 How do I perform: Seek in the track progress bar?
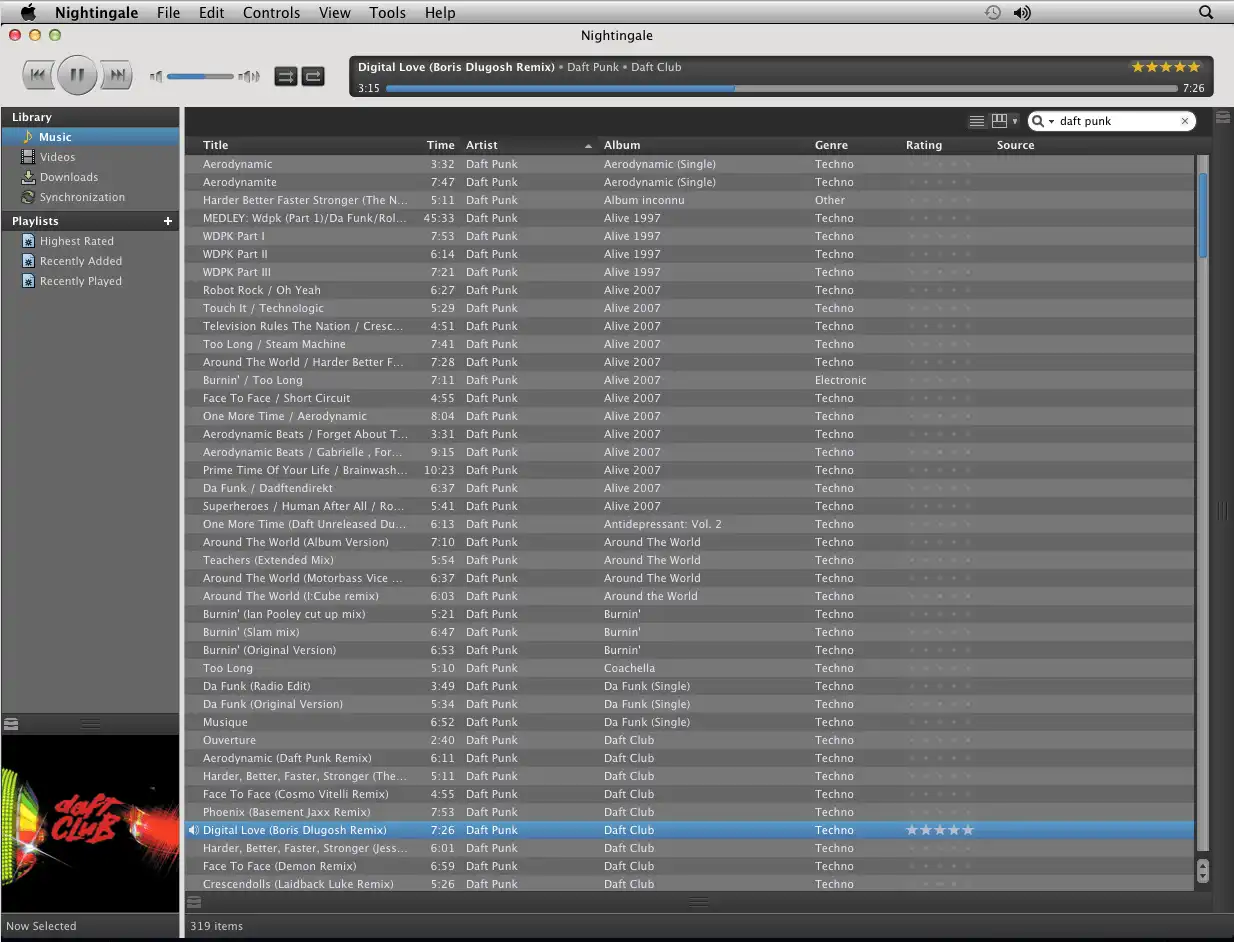point(781,88)
